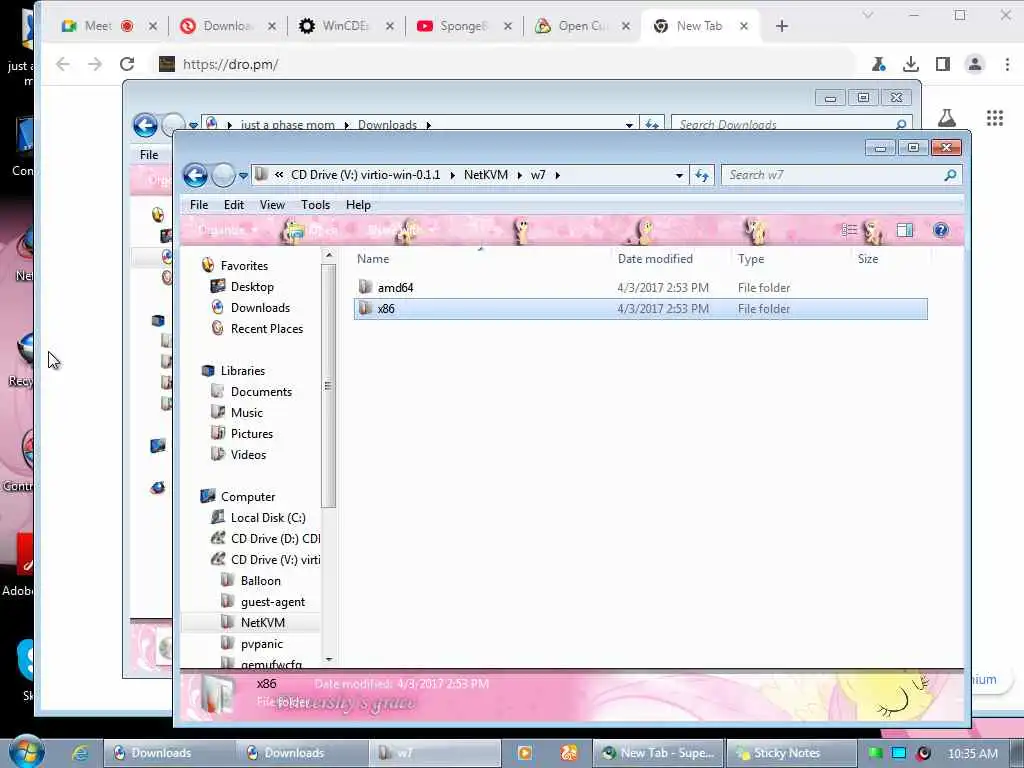Image resolution: width=1024 pixels, height=768 pixels.
Task: Click CD Drive (V:) virtio-win breadcrumb
Action: point(365,175)
